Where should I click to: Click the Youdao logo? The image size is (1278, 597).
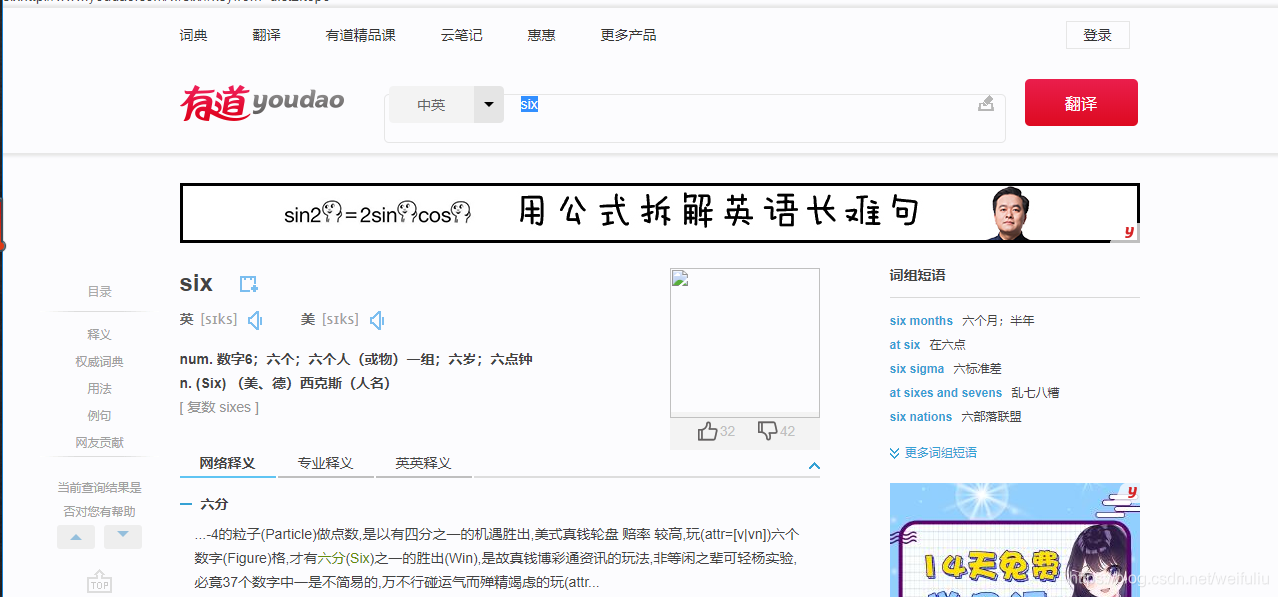[x=262, y=102]
